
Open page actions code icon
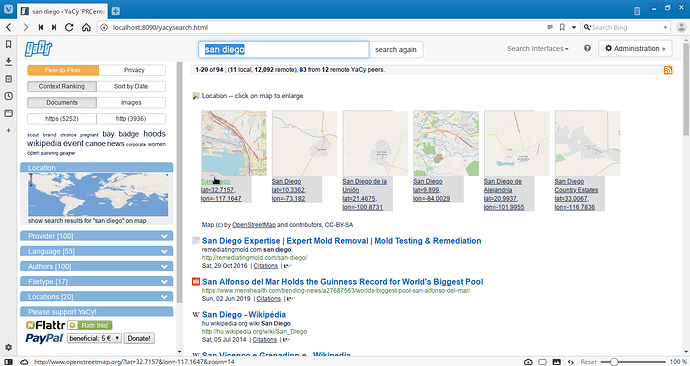tap(571, 362)
